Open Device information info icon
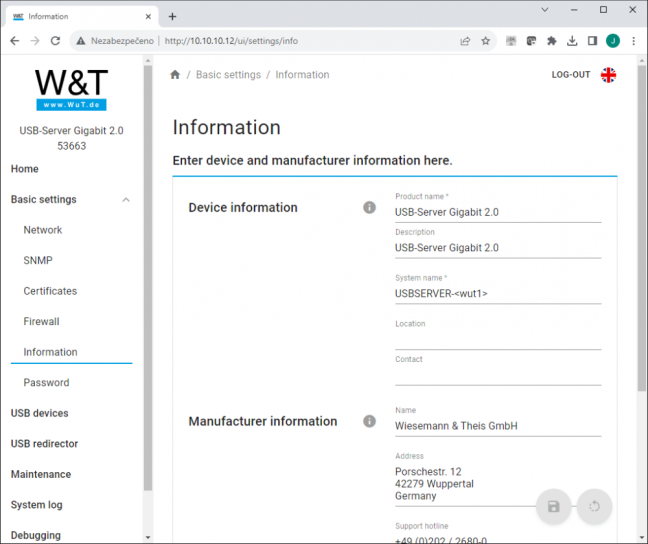 click(x=369, y=207)
